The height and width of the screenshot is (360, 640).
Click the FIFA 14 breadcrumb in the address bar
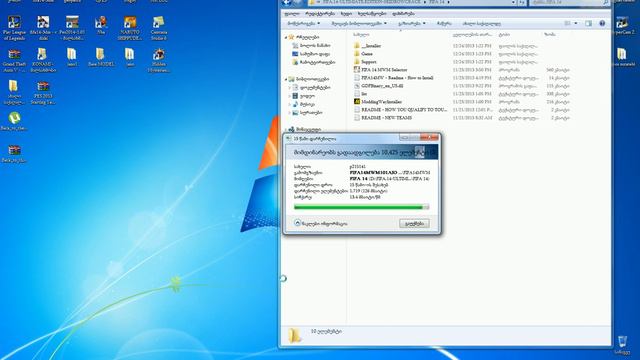tap(436, 2)
